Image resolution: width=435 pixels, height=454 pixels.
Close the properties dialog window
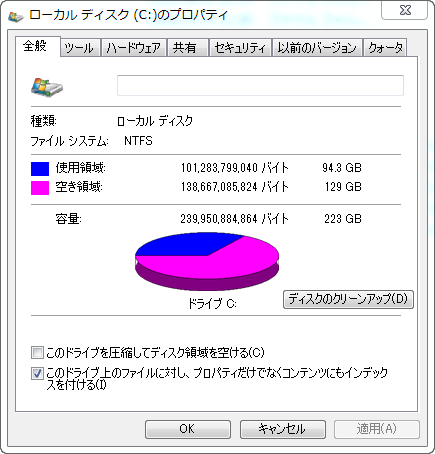pyautogui.click(x=404, y=10)
